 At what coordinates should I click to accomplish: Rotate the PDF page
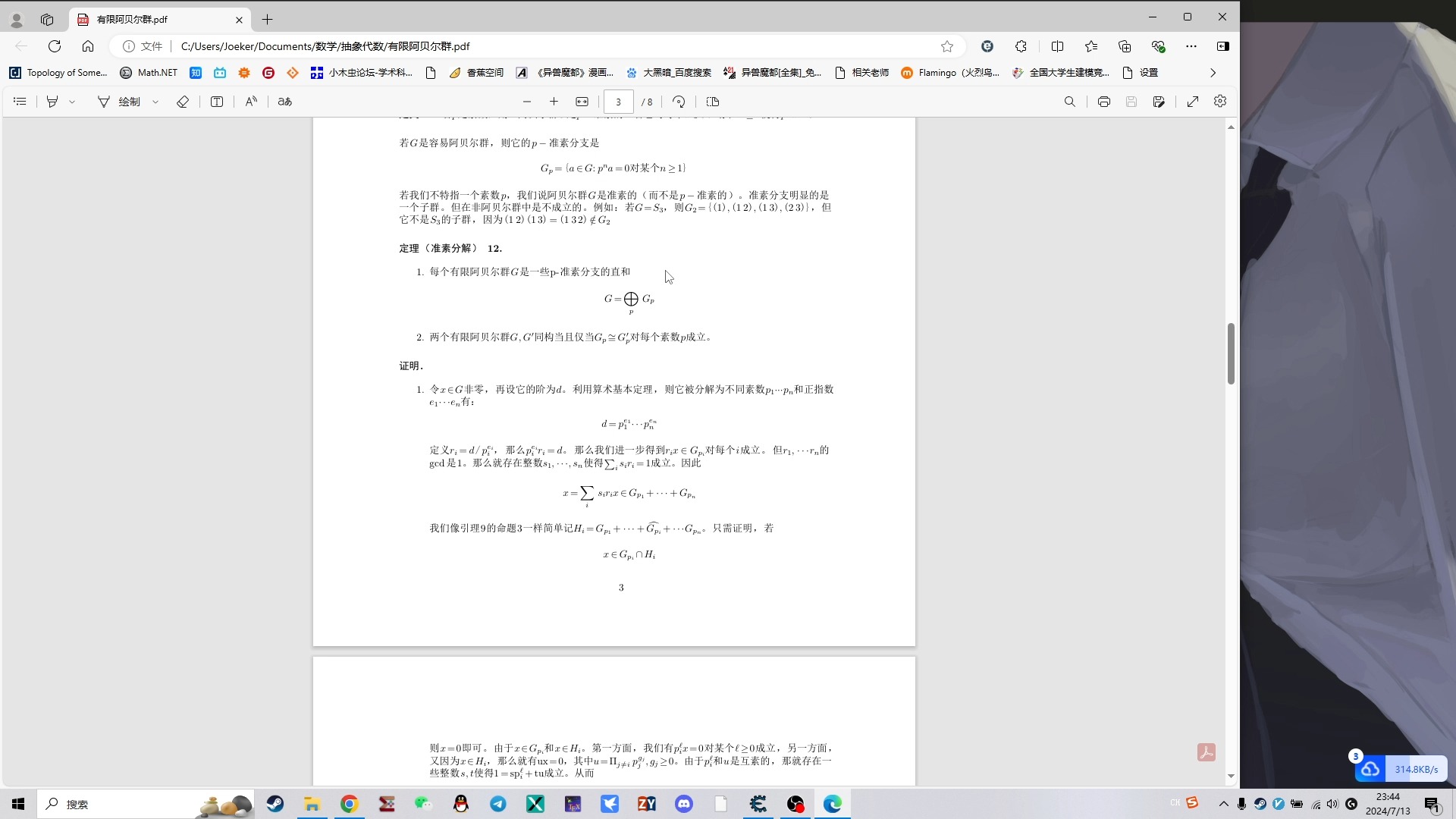pos(679,102)
